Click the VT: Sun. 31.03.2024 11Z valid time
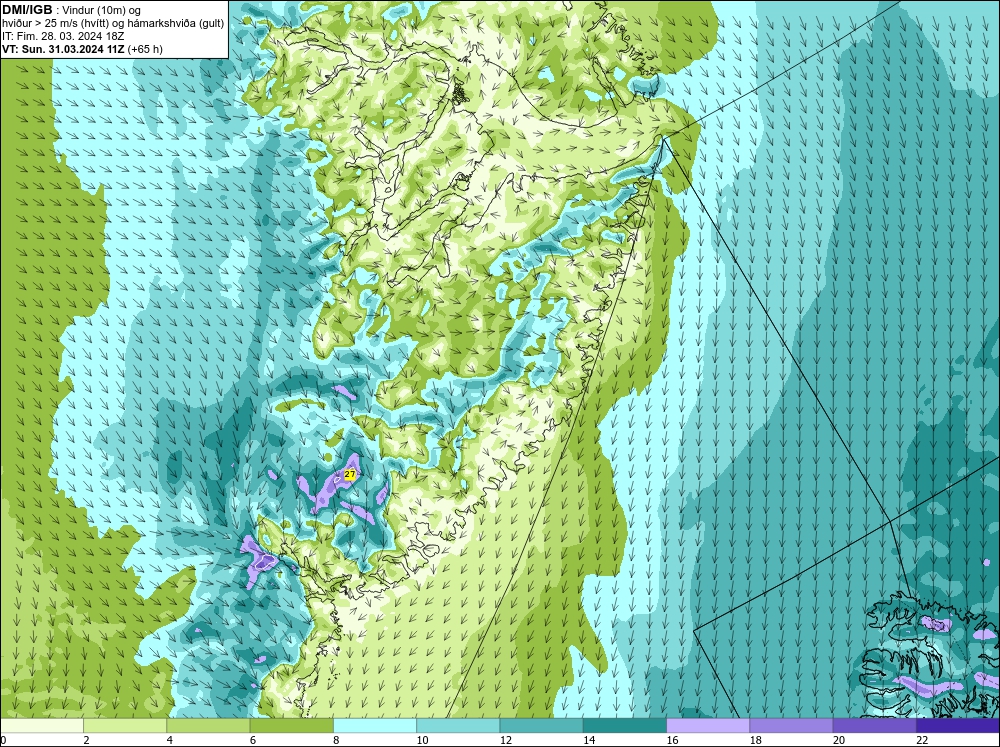The height and width of the screenshot is (747, 1000). 63,49
